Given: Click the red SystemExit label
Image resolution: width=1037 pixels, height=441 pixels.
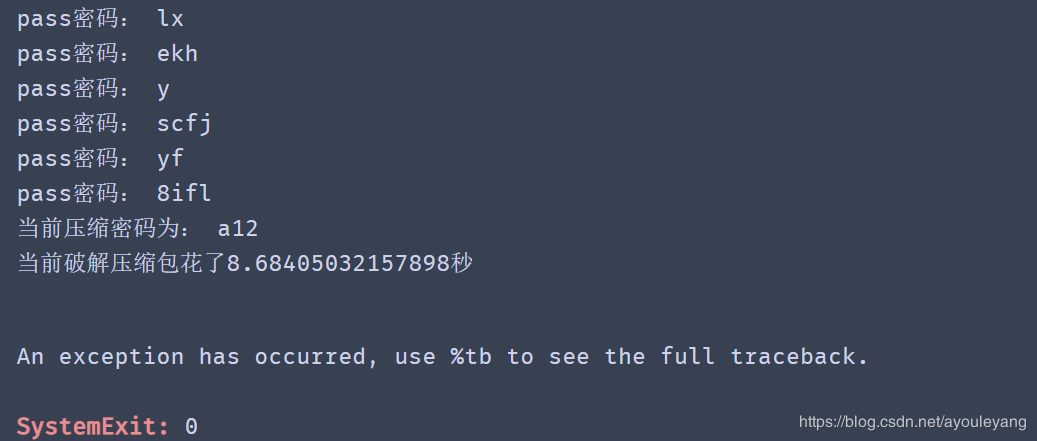Looking at the screenshot, I should point(93,426).
